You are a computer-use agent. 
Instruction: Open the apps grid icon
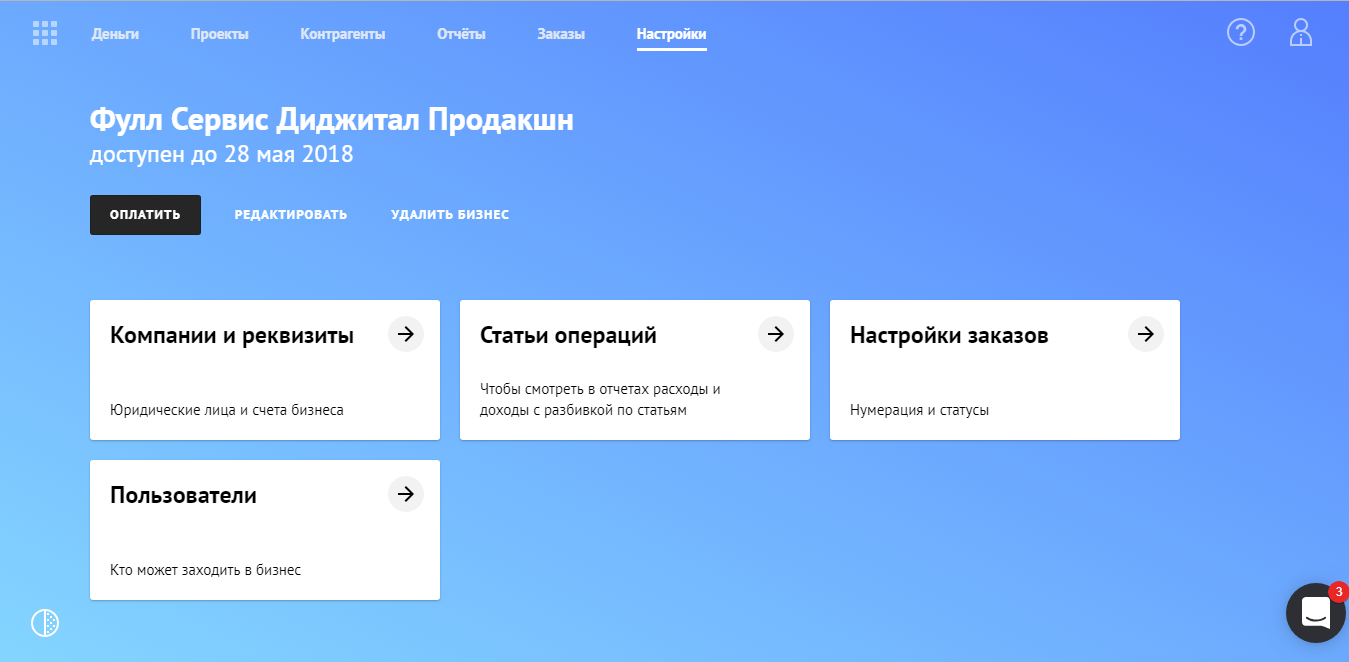pos(44,32)
